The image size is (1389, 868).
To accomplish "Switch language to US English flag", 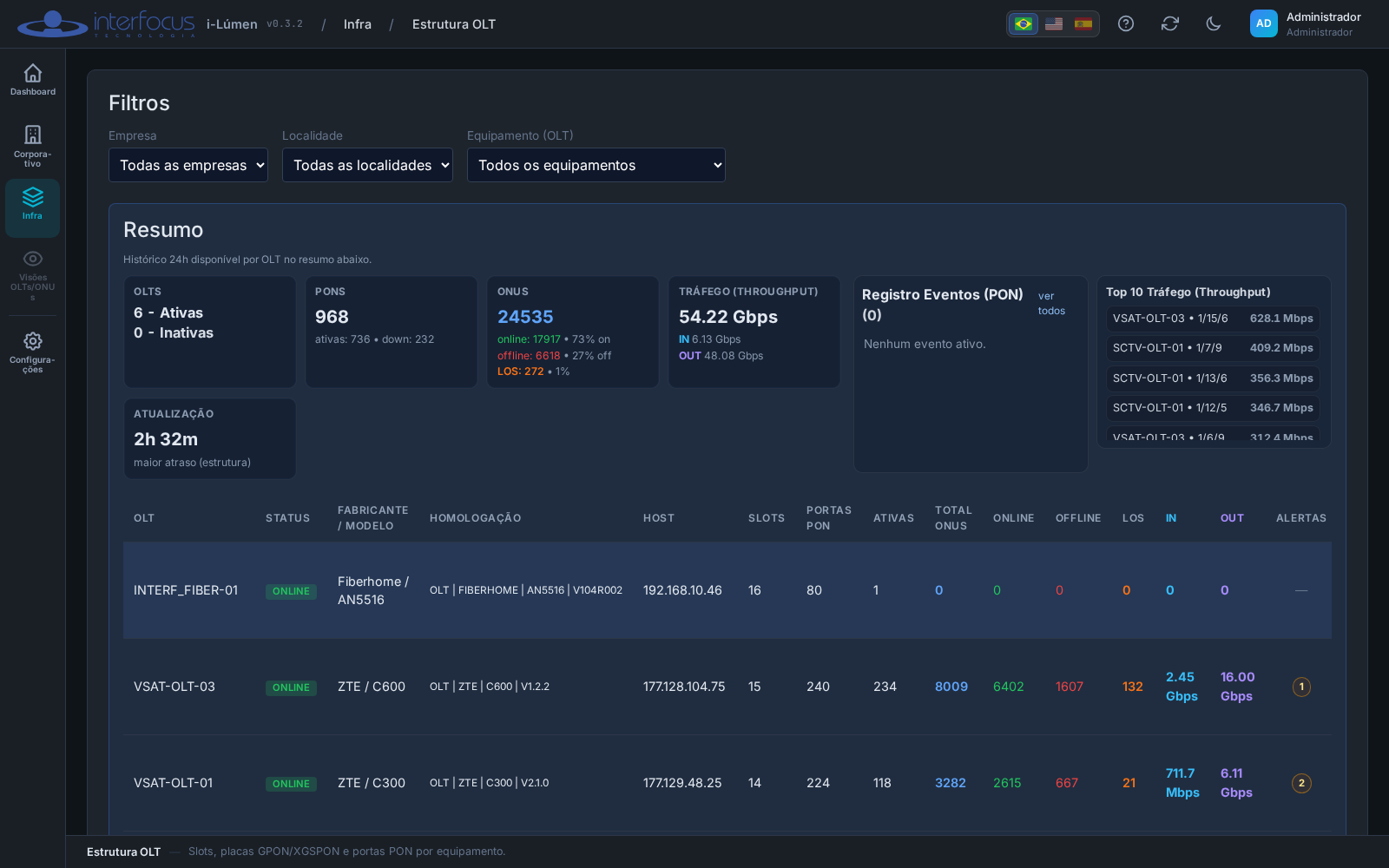I will 1054,23.
